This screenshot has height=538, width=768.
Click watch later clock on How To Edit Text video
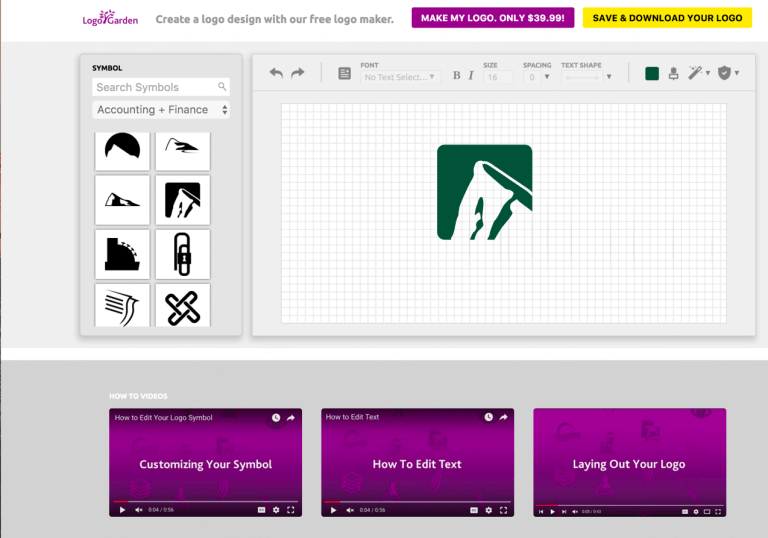pos(488,417)
